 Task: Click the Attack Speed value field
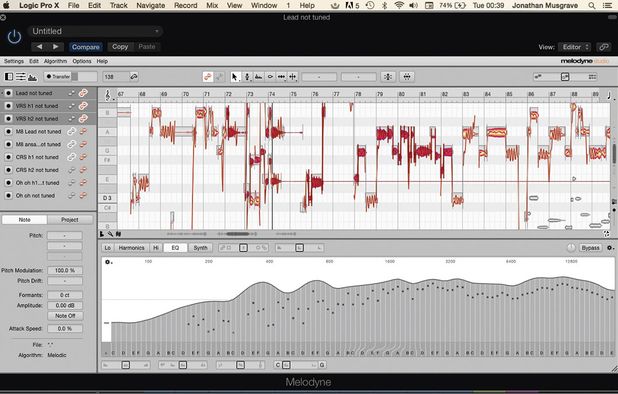tap(65, 329)
